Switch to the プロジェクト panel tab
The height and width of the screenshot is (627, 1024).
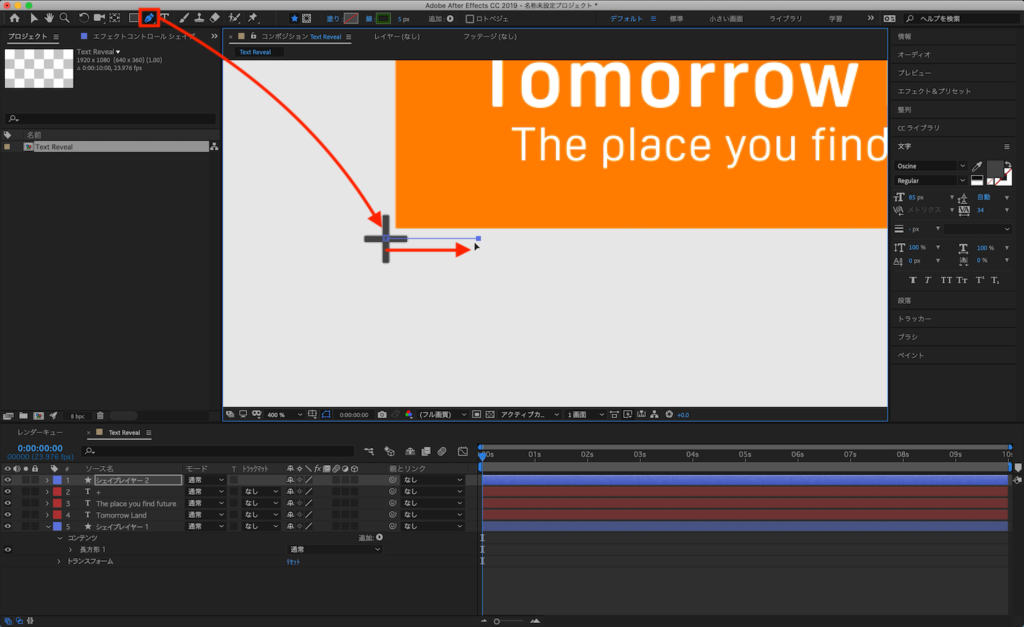tap(27, 37)
